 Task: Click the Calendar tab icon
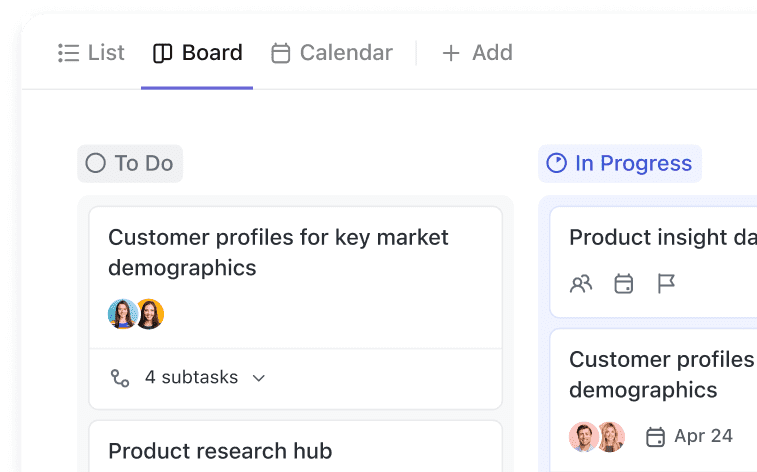click(x=280, y=53)
